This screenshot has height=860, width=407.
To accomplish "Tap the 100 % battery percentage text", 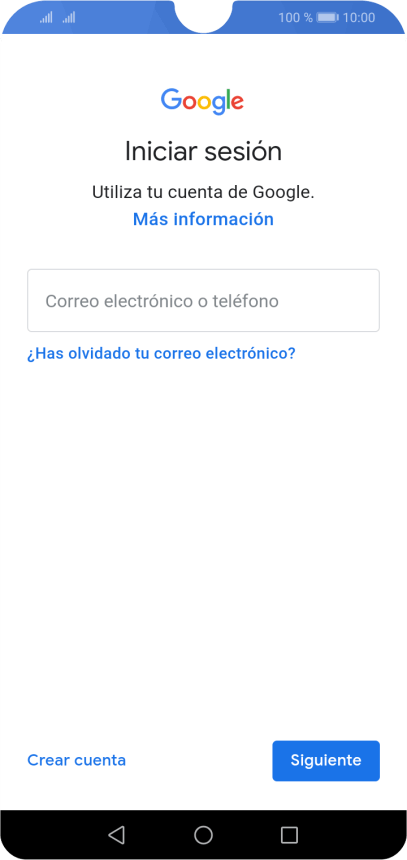I will click(x=295, y=18).
